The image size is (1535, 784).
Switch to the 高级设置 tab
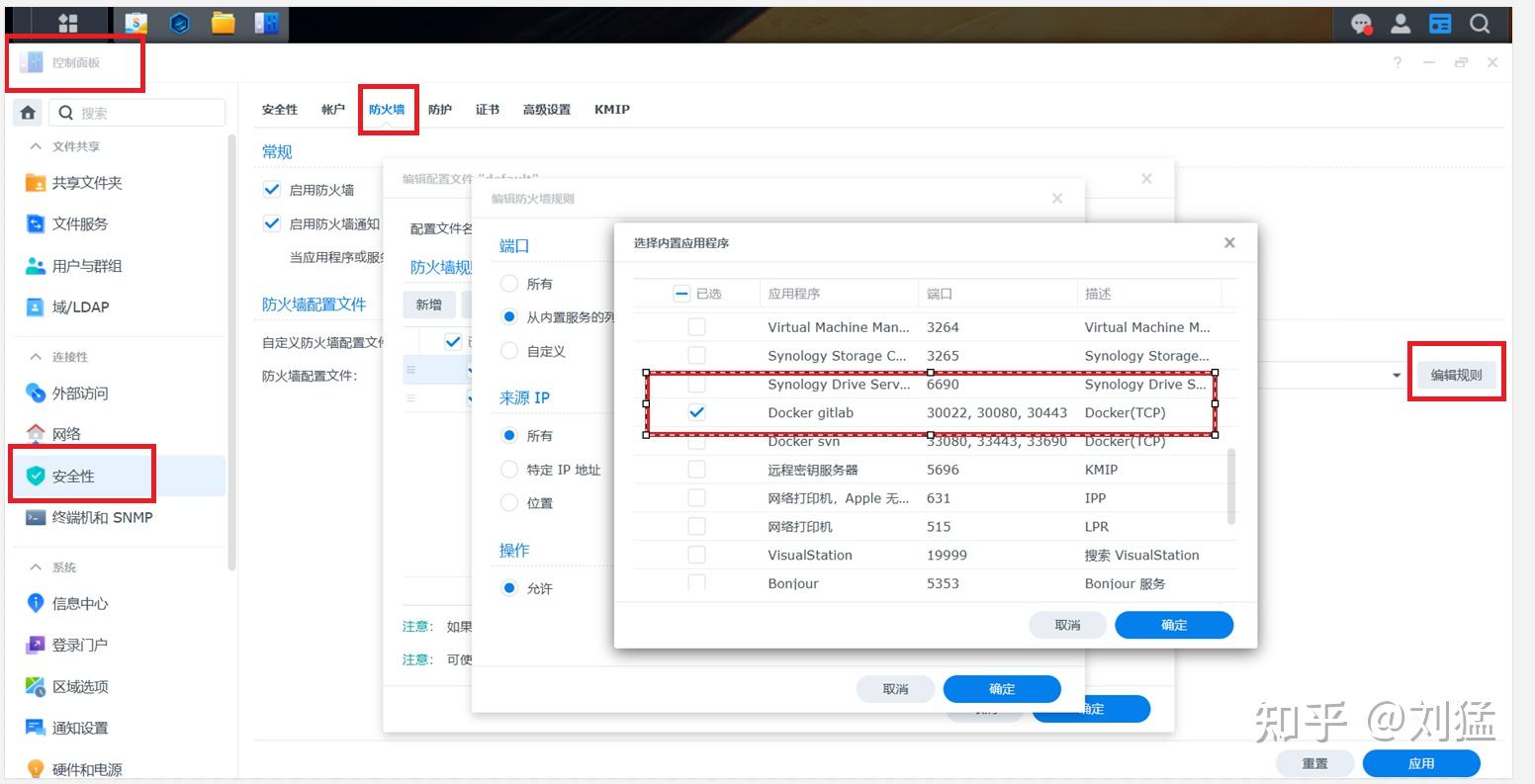[x=547, y=110]
